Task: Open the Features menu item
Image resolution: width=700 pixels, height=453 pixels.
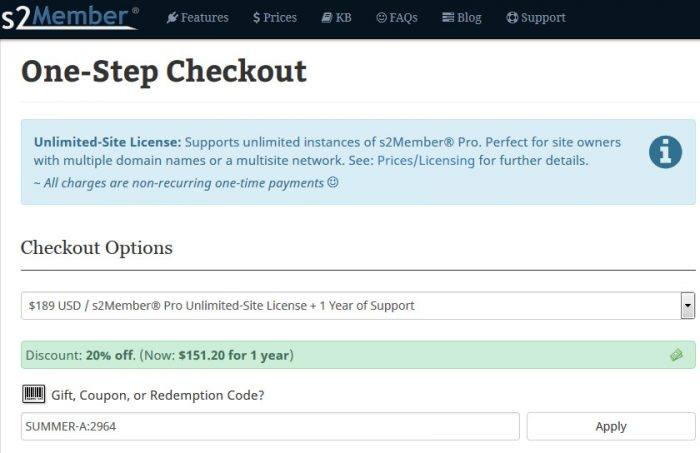Action: point(197,18)
